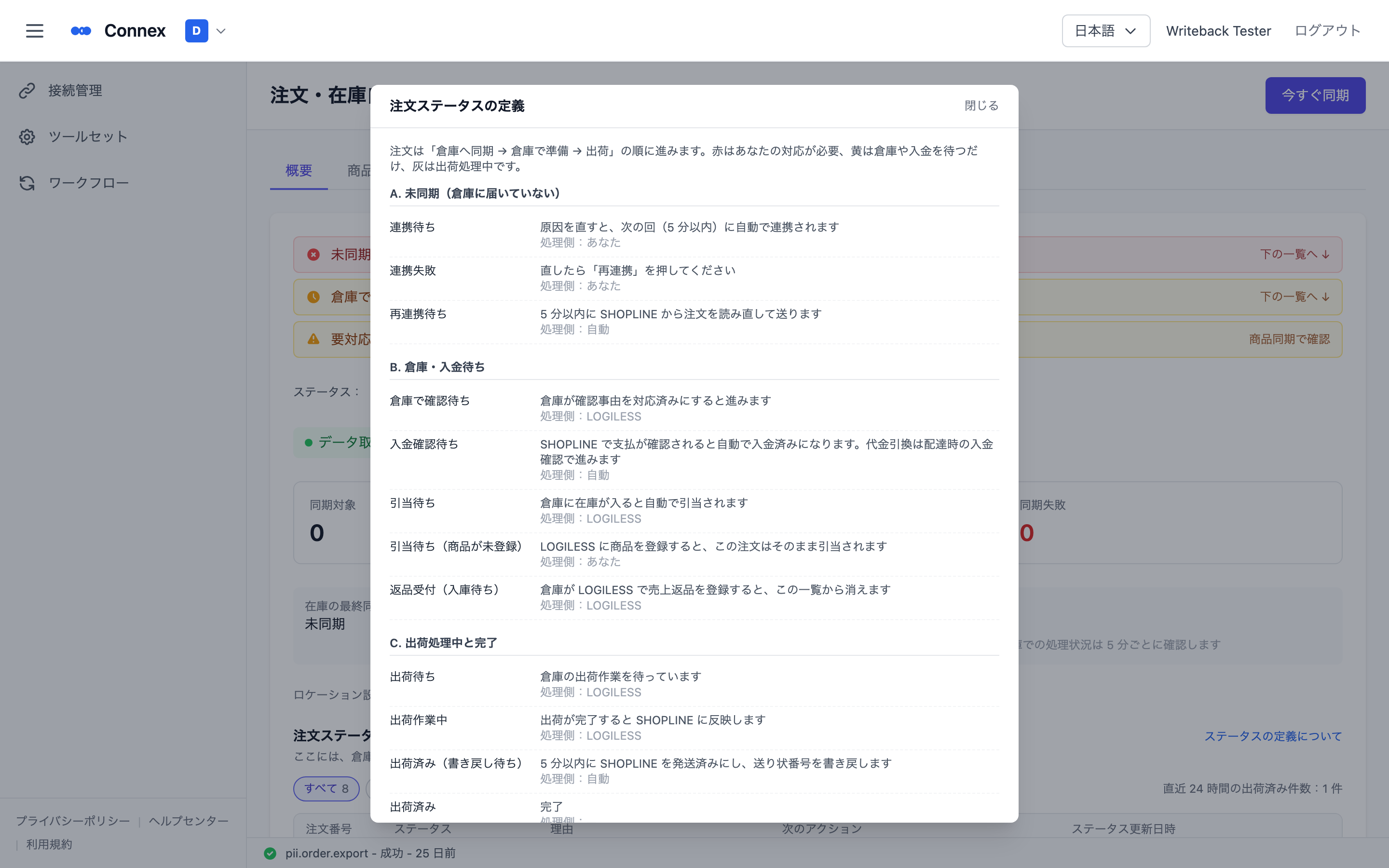Click the 今すぐ同期 button

tap(1315, 95)
